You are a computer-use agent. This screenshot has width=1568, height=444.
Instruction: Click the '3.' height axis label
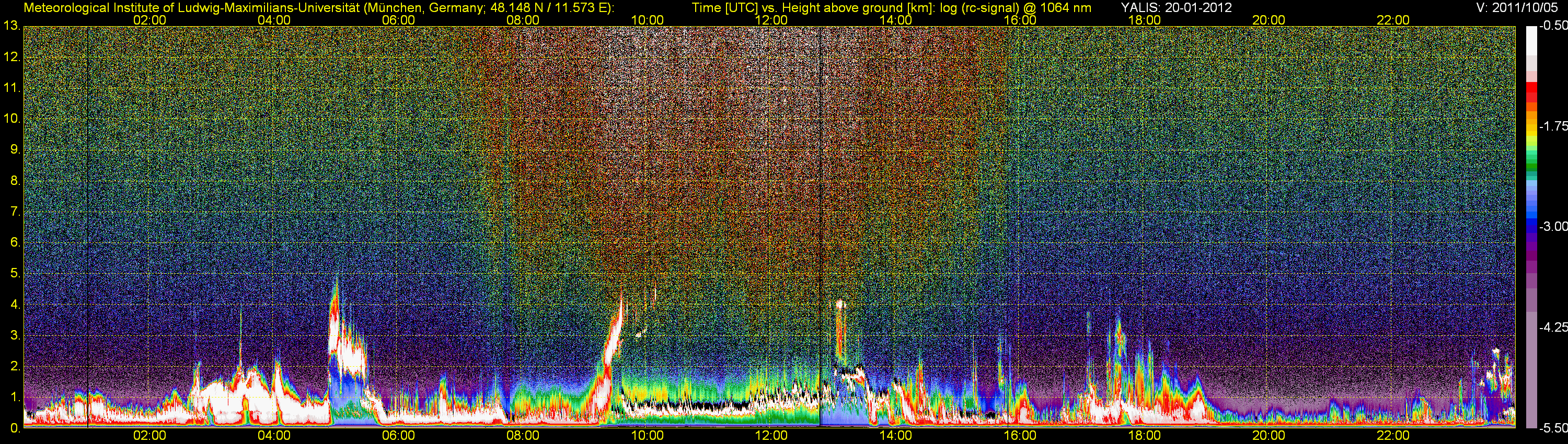(x=15, y=336)
